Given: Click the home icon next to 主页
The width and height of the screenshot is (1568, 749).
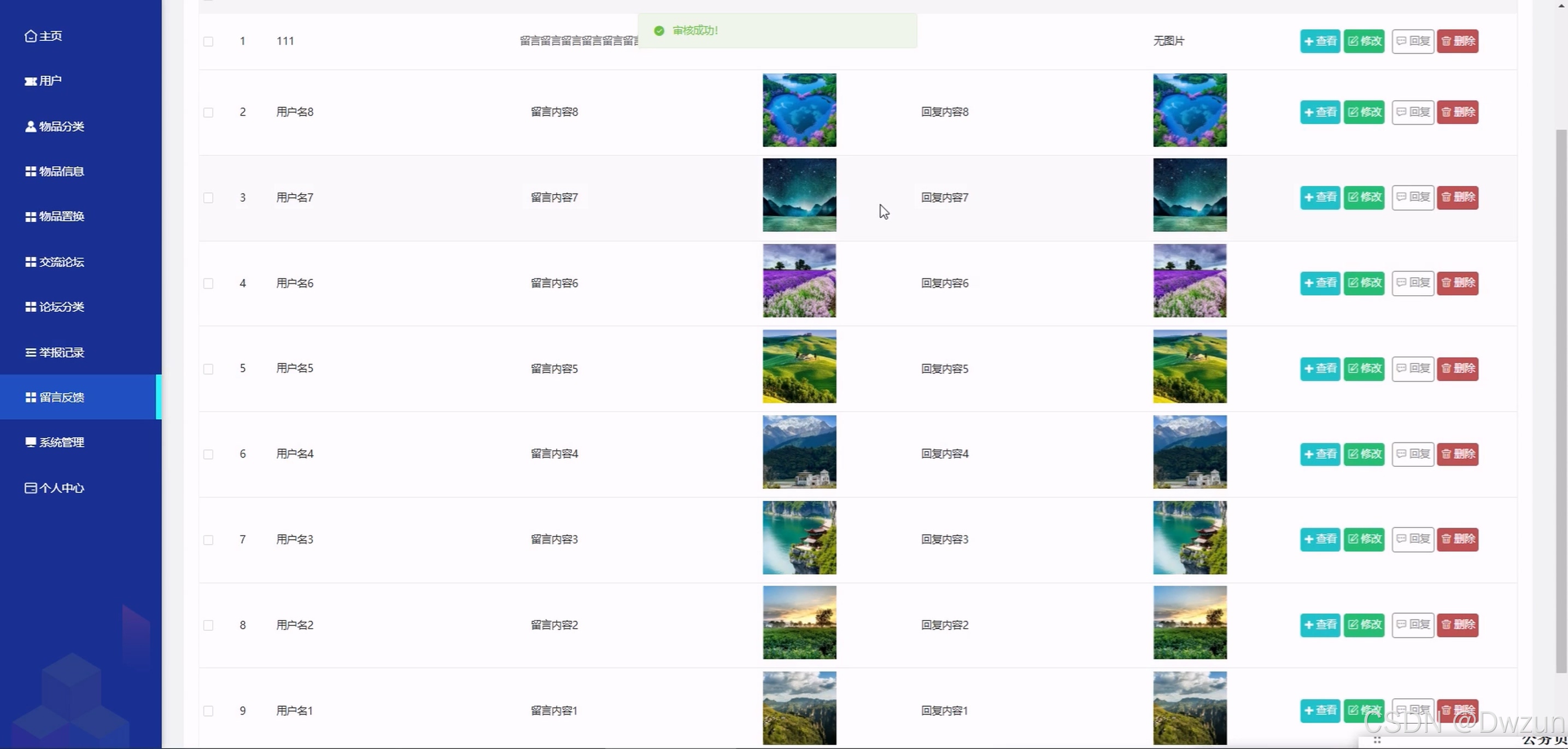Looking at the screenshot, I should tap(30, 36).
